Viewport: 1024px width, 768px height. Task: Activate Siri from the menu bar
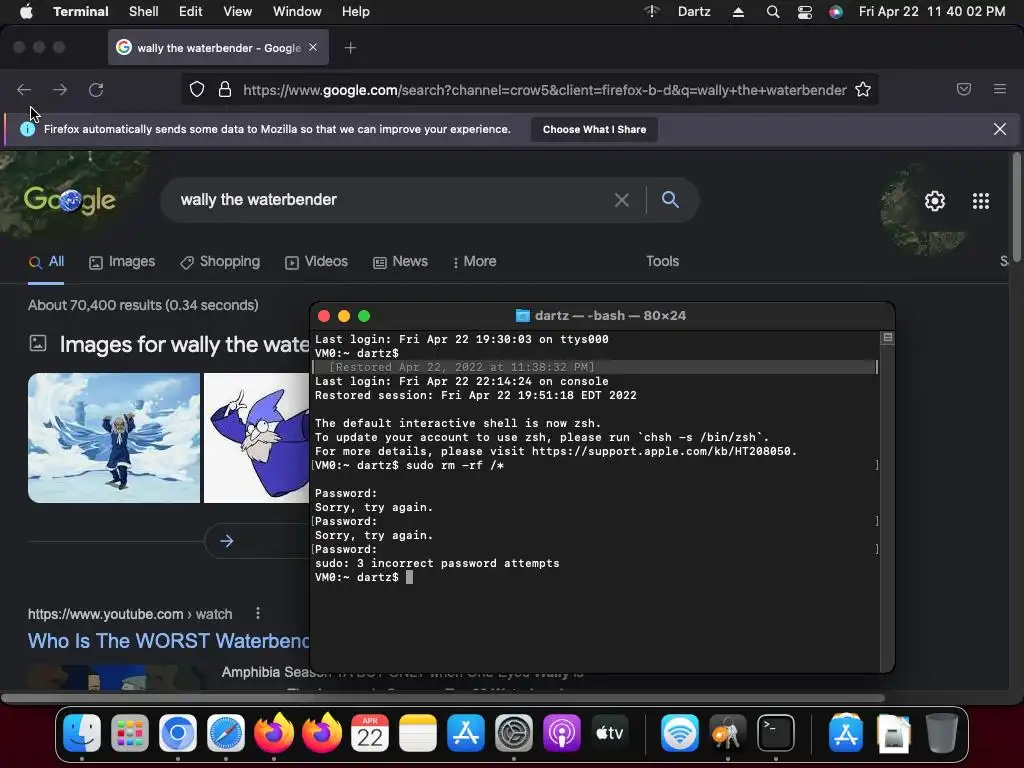836,12
